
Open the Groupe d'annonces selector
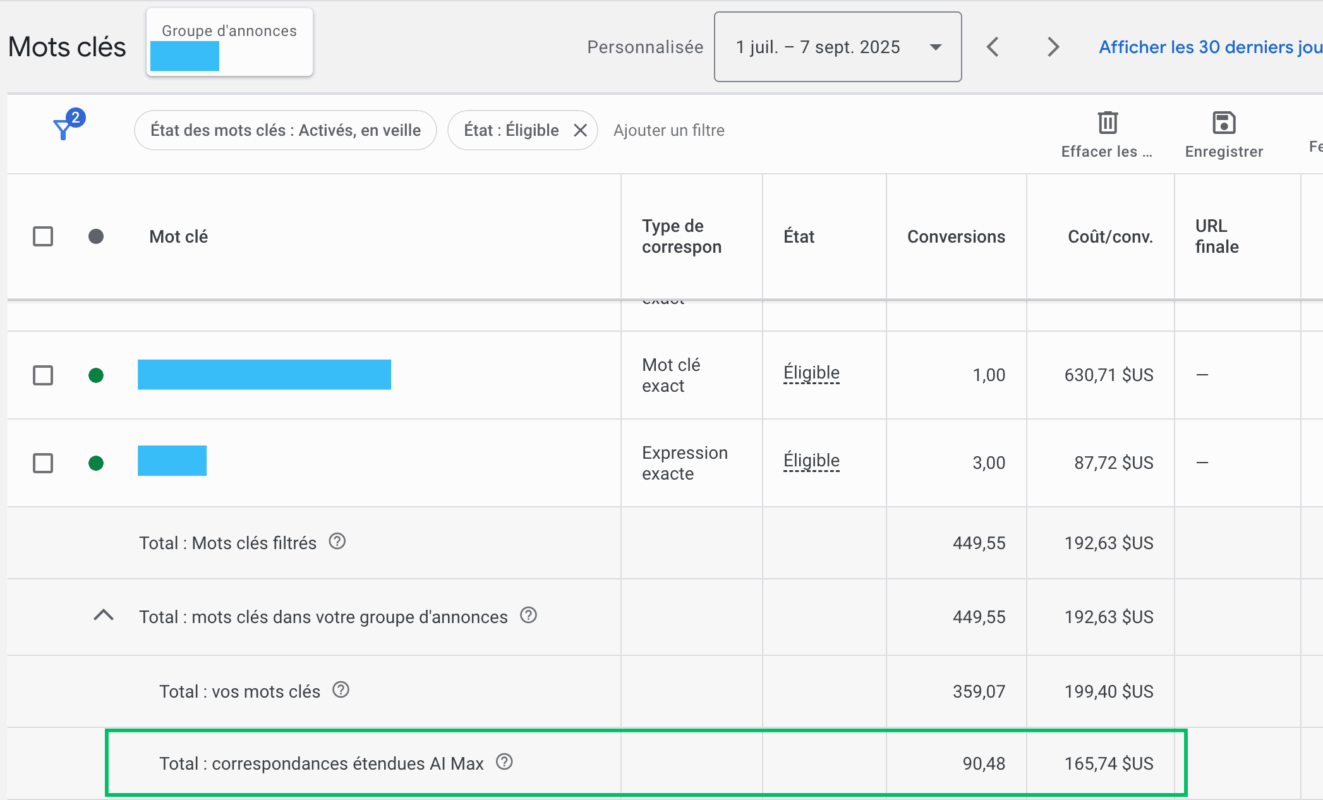point(229,42)
